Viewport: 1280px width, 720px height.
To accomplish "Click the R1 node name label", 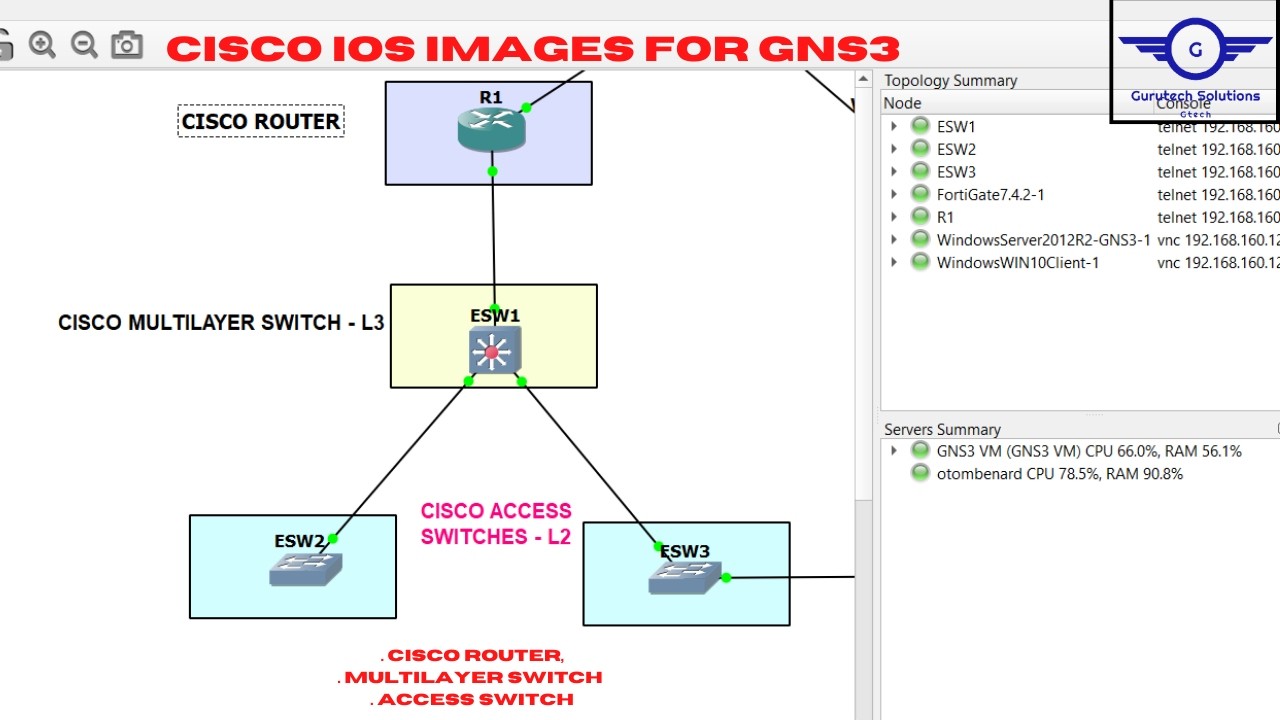I will (490, 97).
